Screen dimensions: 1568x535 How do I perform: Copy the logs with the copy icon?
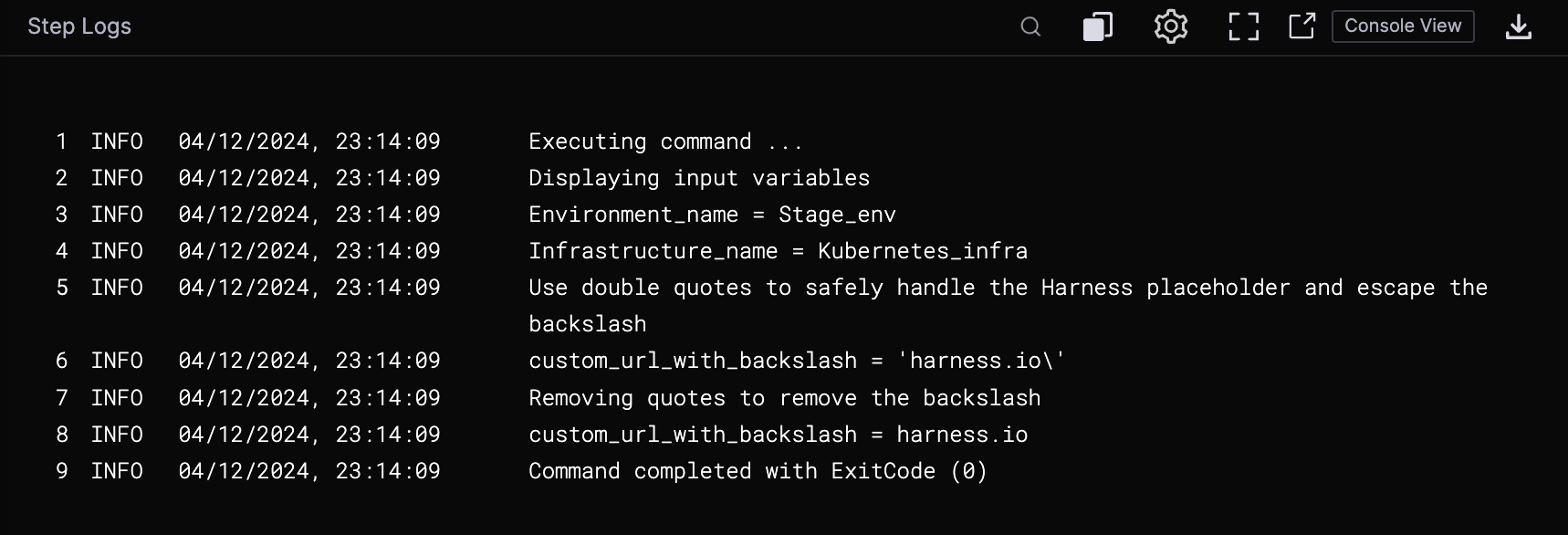click(1097, 26)
